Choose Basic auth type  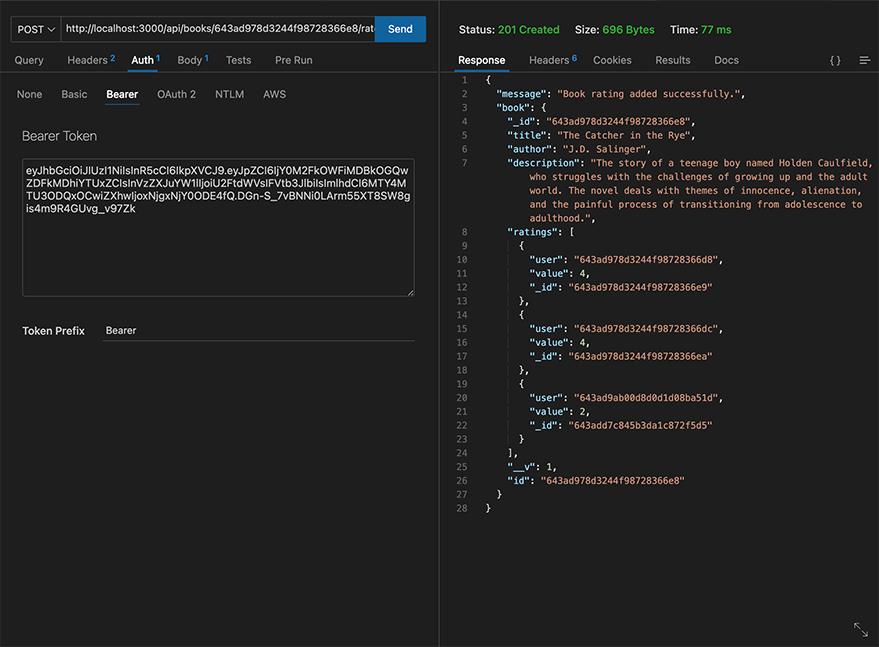74,94
